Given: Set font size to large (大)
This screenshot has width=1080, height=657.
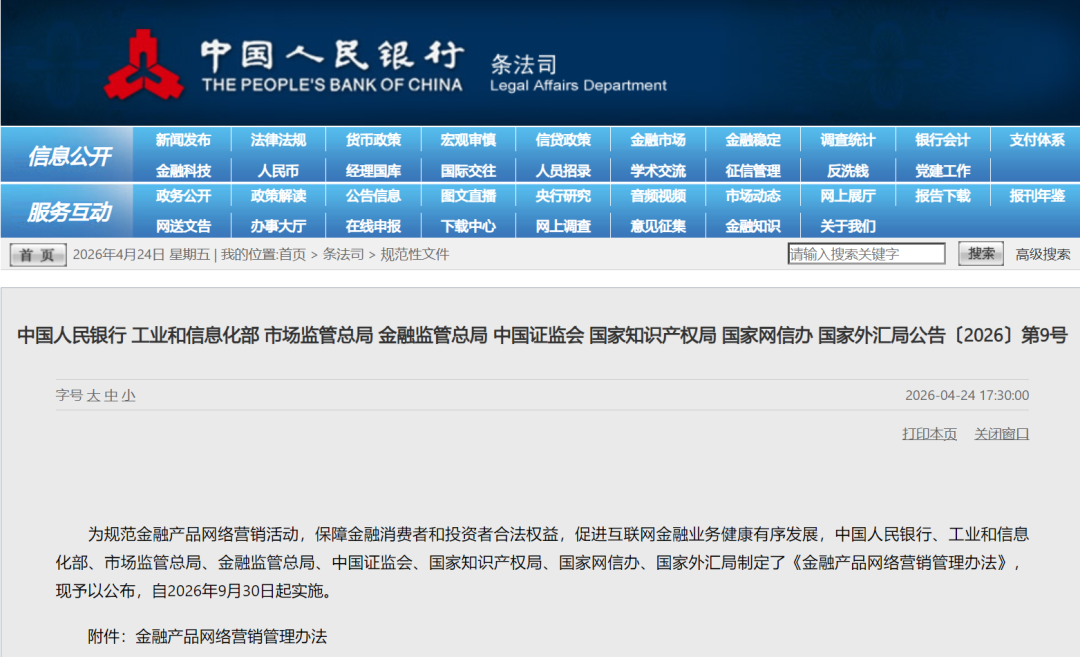Looking at the screenshot, I should (94, 396).
